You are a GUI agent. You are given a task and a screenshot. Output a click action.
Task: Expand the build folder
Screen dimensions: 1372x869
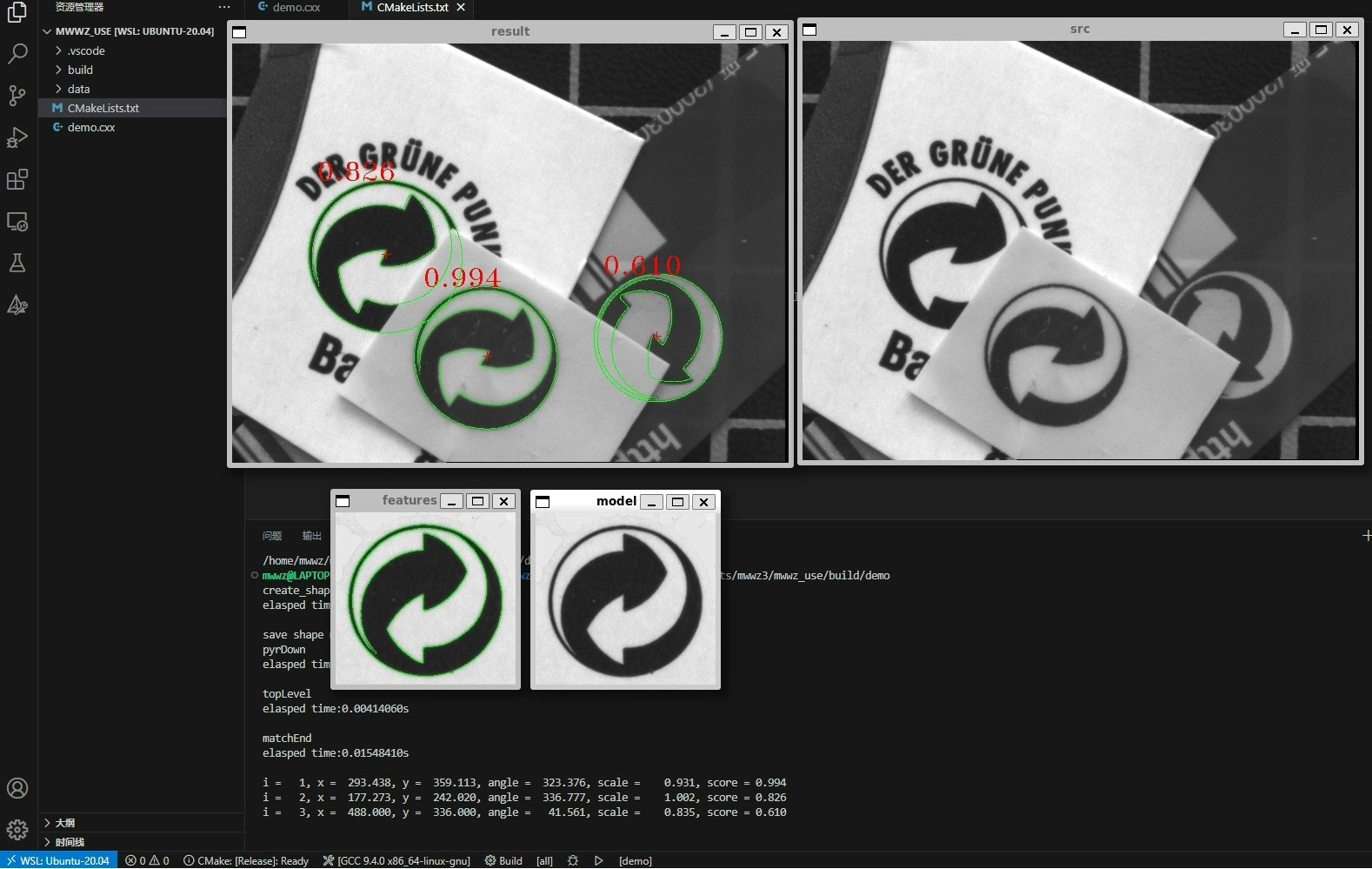tap(132, 70)
